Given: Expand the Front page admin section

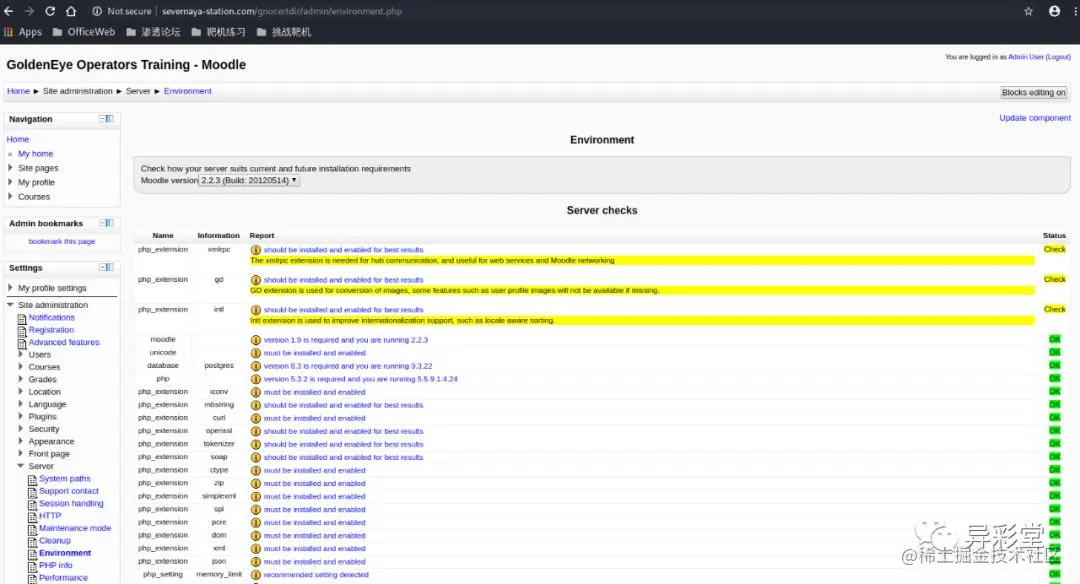Looking at the screenshot, I should (x=21, y=453).
